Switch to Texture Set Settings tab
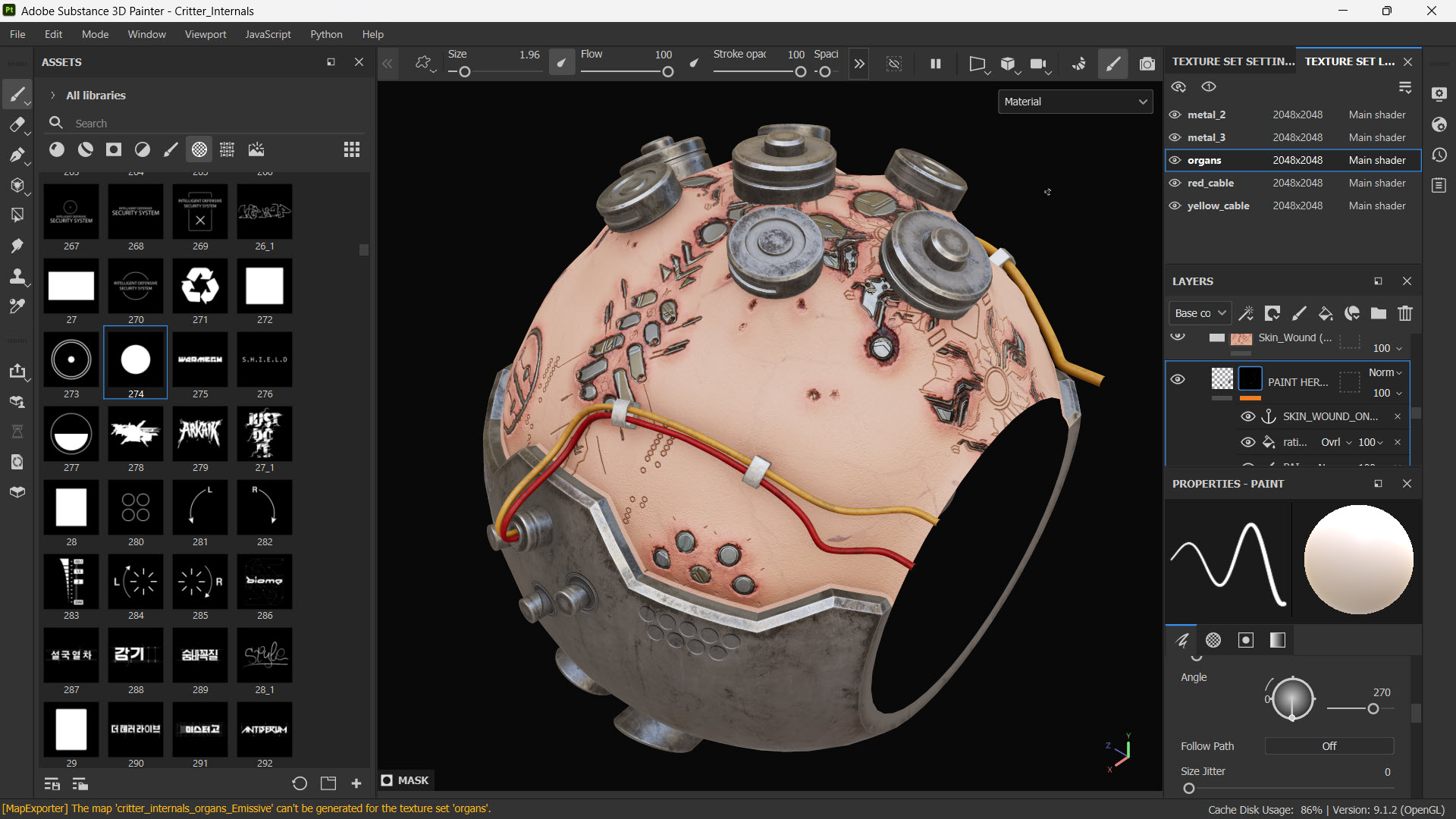 coord(1232,61)
